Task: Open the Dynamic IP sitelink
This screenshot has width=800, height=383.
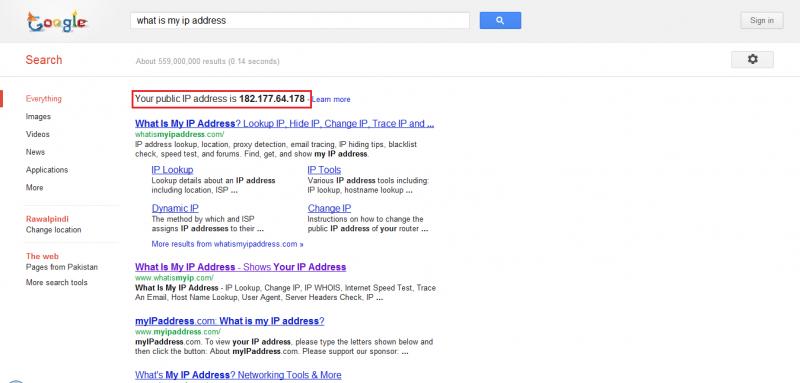Action: [175, 208]
